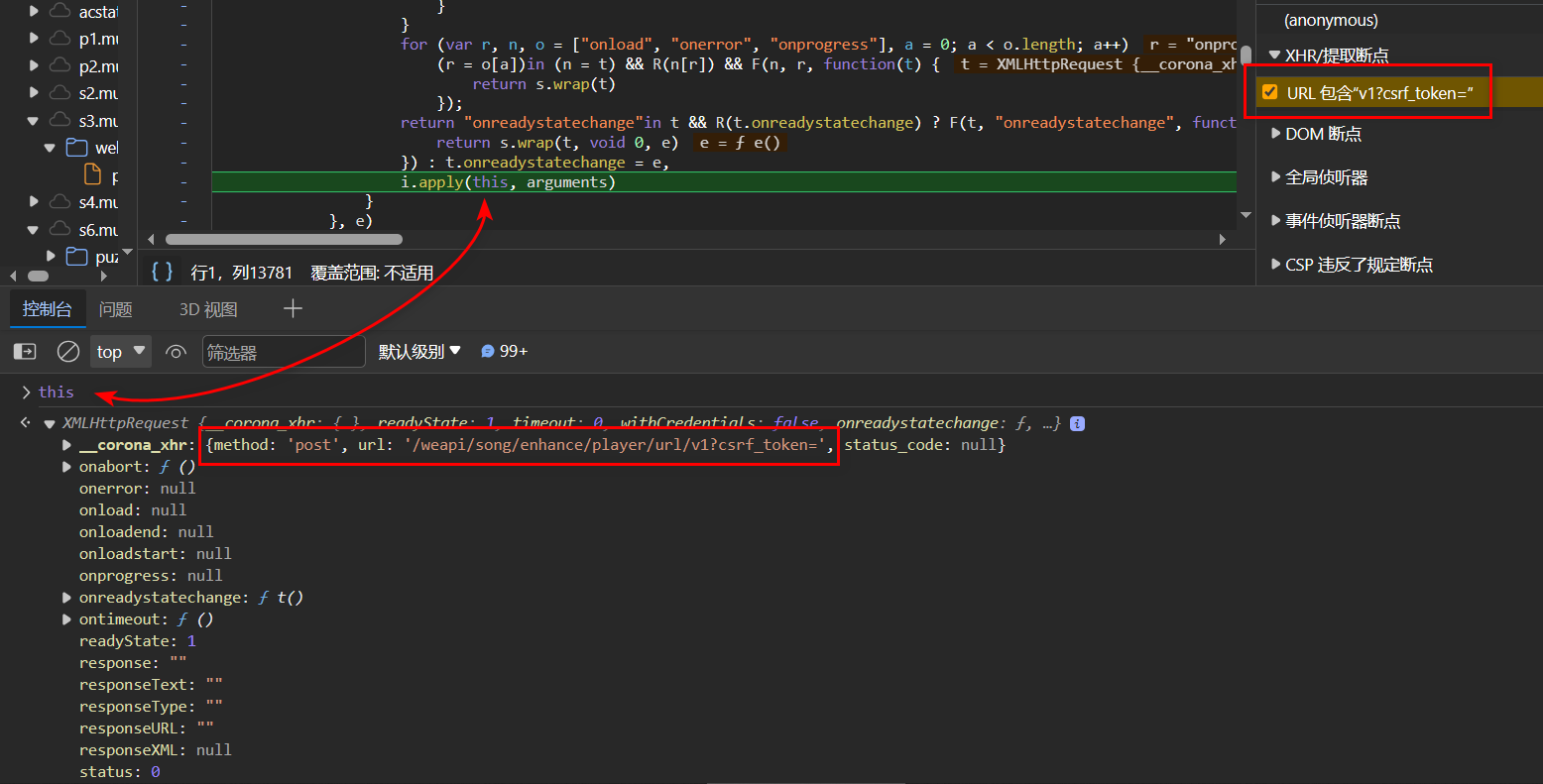Click the plus icon to add tool tab

point(293,309)
